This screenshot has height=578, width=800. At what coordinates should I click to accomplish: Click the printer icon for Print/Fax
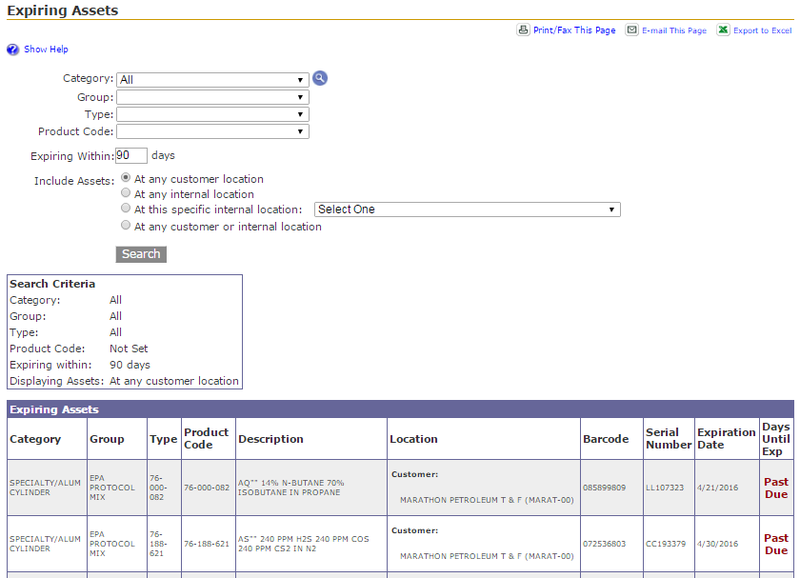coord(523,30)
